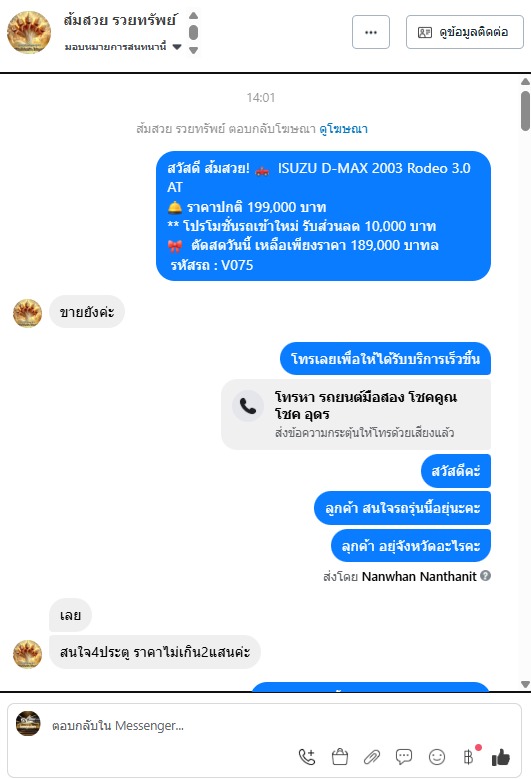
Task: Click the ISUZU D-MAX 2003 promo message bubble
Action: coord(323,216)
